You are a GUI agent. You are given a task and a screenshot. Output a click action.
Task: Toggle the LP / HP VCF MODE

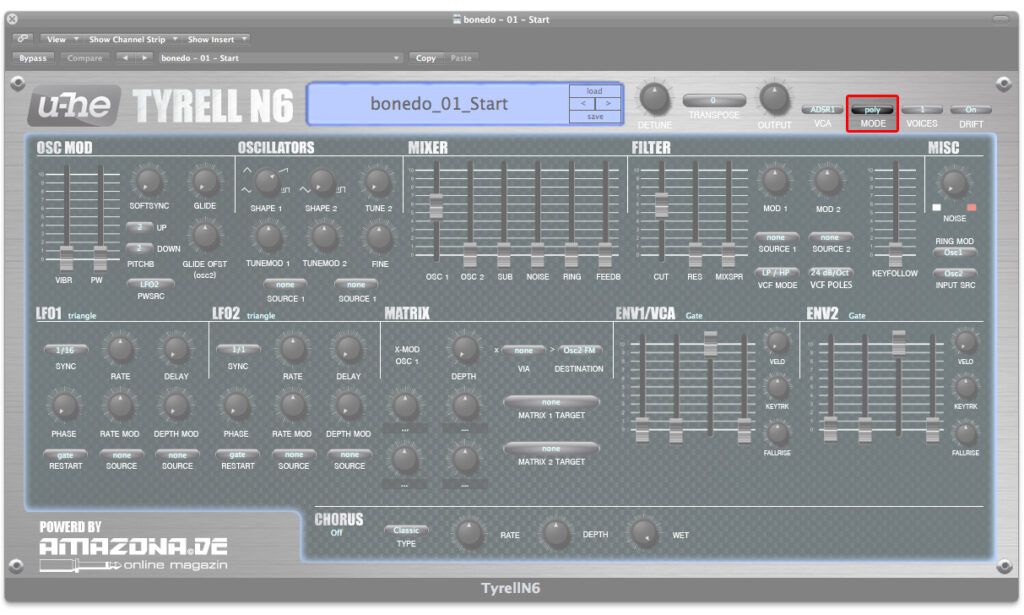click(776, 273)
